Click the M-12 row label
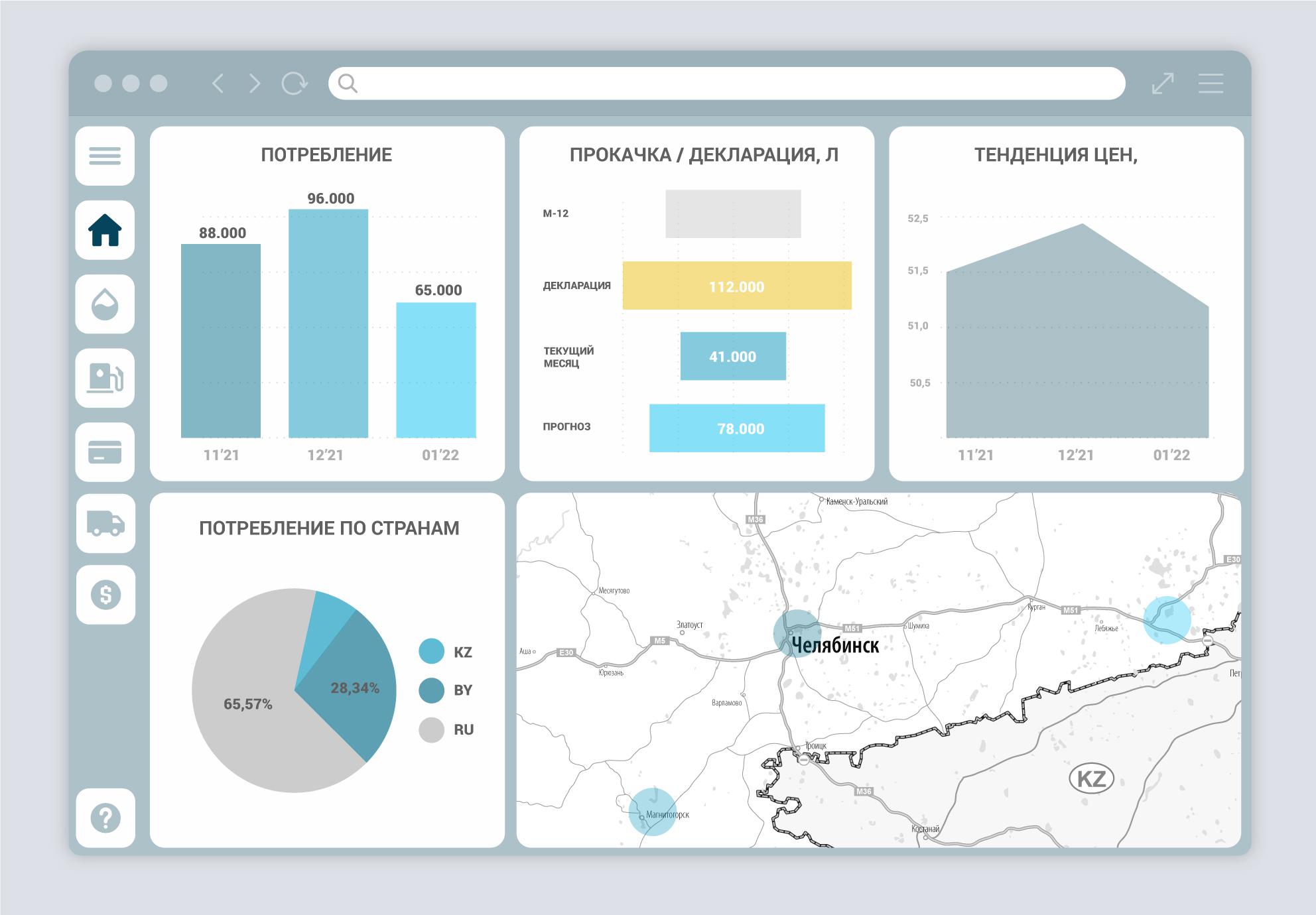Image resolution: width=1316 pixels, height=915 pixels. [556, 213]
